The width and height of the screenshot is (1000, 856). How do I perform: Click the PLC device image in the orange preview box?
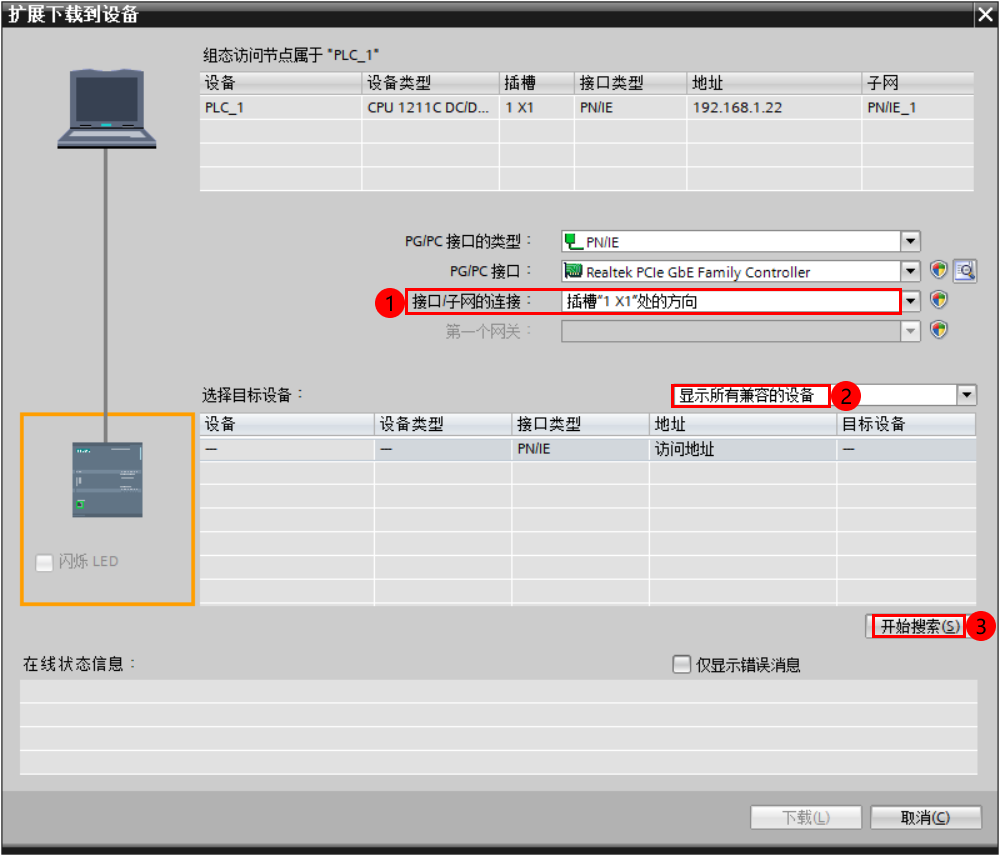click(x=105, y=480)
